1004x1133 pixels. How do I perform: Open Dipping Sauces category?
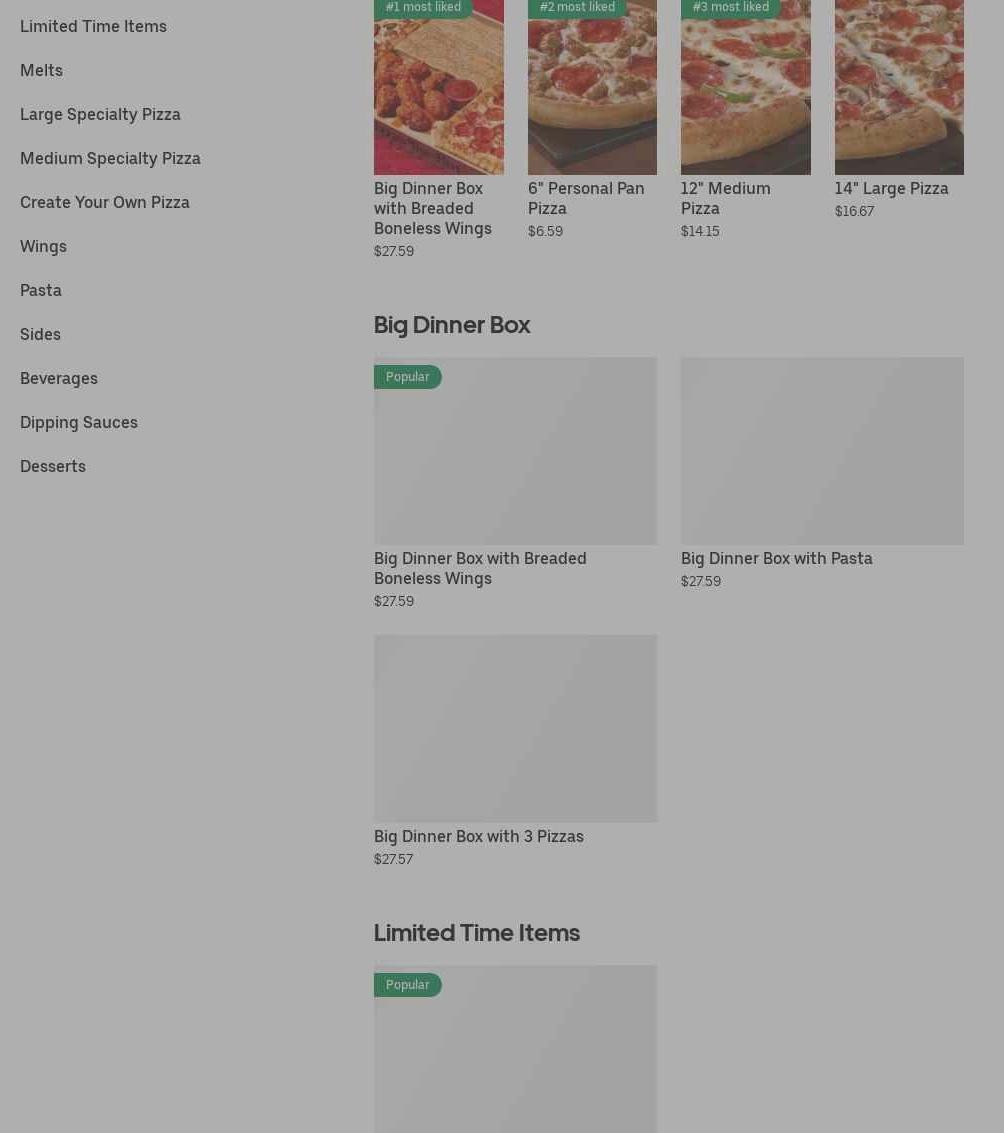pos(79,422)
